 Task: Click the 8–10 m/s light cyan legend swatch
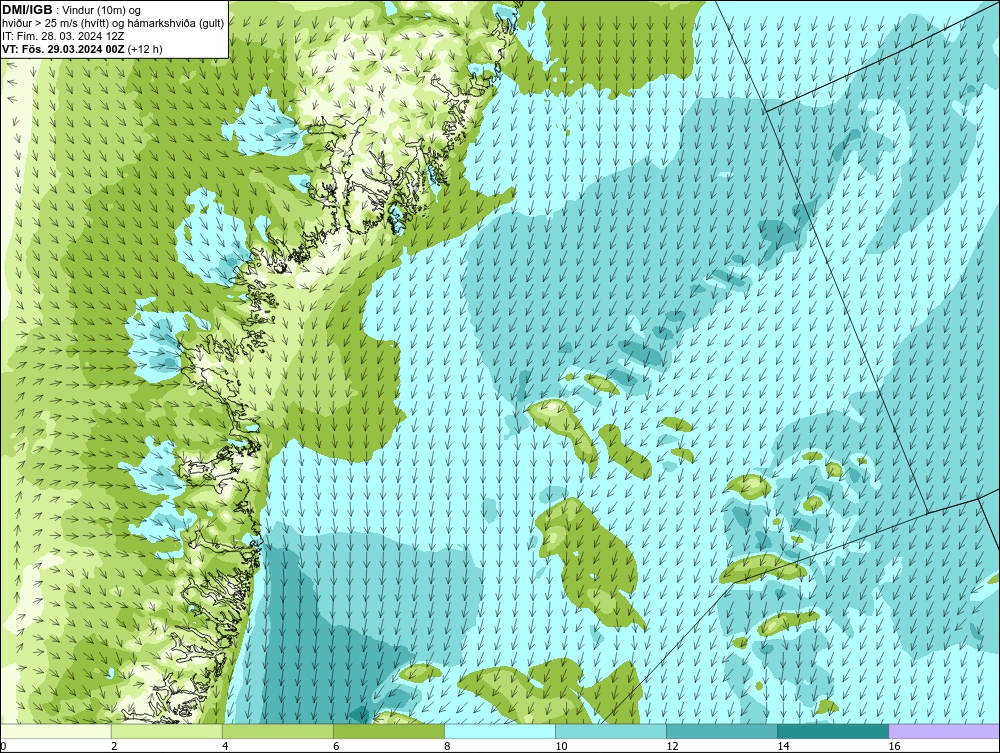click(x=500, y=731)
